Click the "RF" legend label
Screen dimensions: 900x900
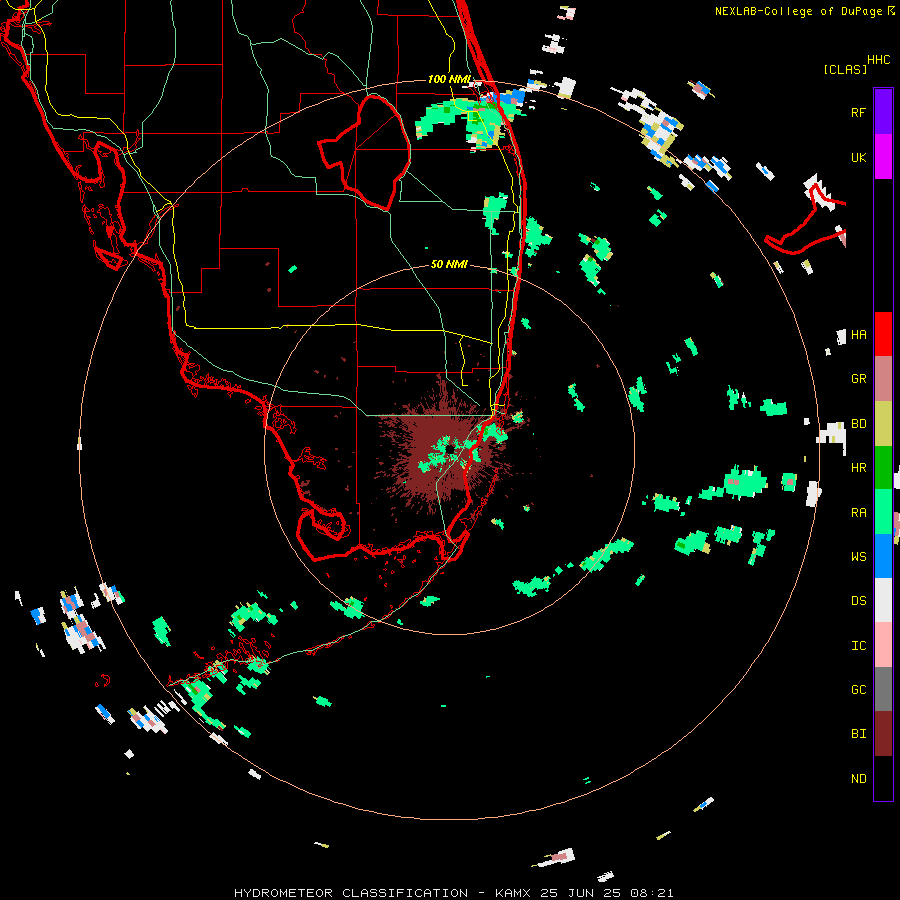click(858, 113)
